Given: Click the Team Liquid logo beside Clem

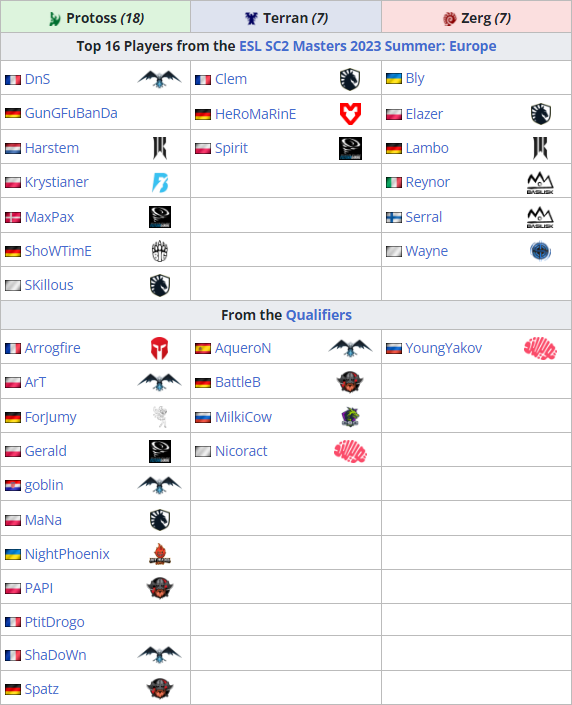Looking at the screenshot, I should point(350,79).
